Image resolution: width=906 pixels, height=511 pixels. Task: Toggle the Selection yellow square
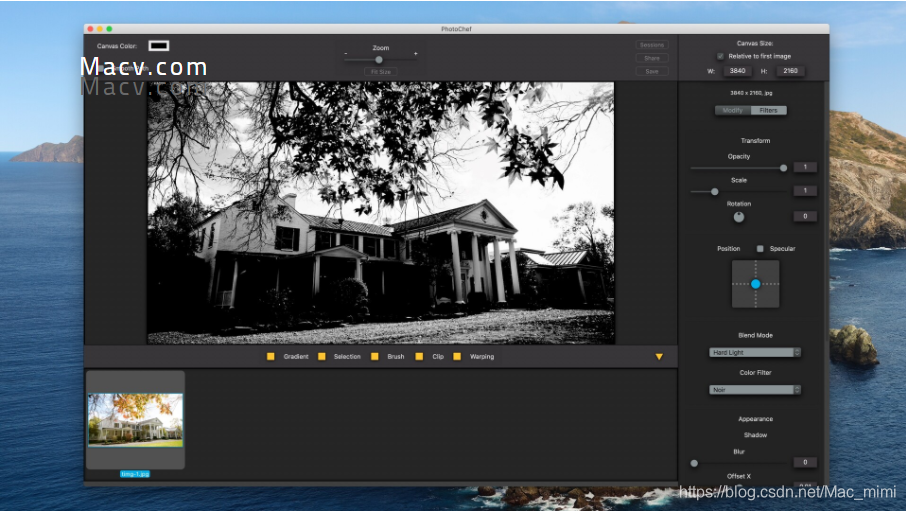(x=322, y=357)
